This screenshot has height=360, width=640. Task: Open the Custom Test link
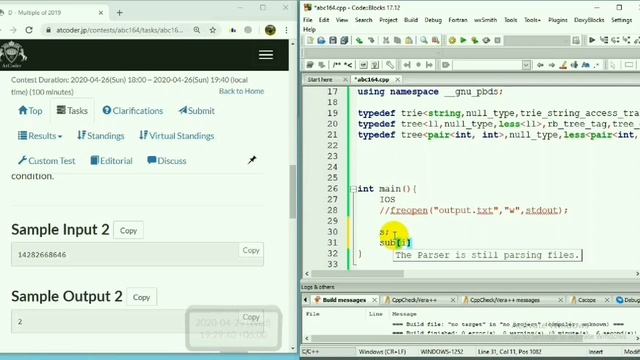(x=47, y=161)
